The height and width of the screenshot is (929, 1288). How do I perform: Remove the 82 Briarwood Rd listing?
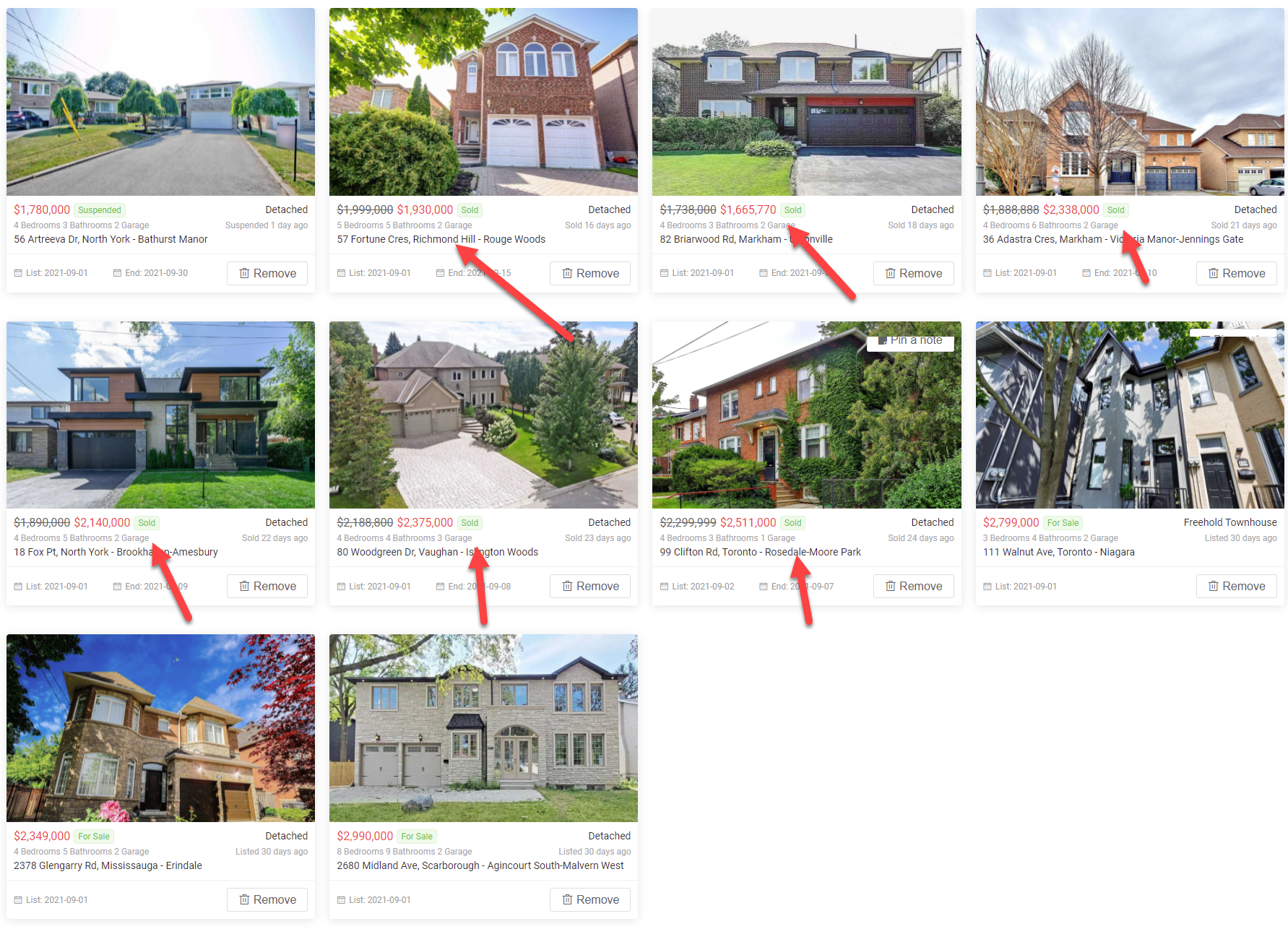tap(913, 273)
